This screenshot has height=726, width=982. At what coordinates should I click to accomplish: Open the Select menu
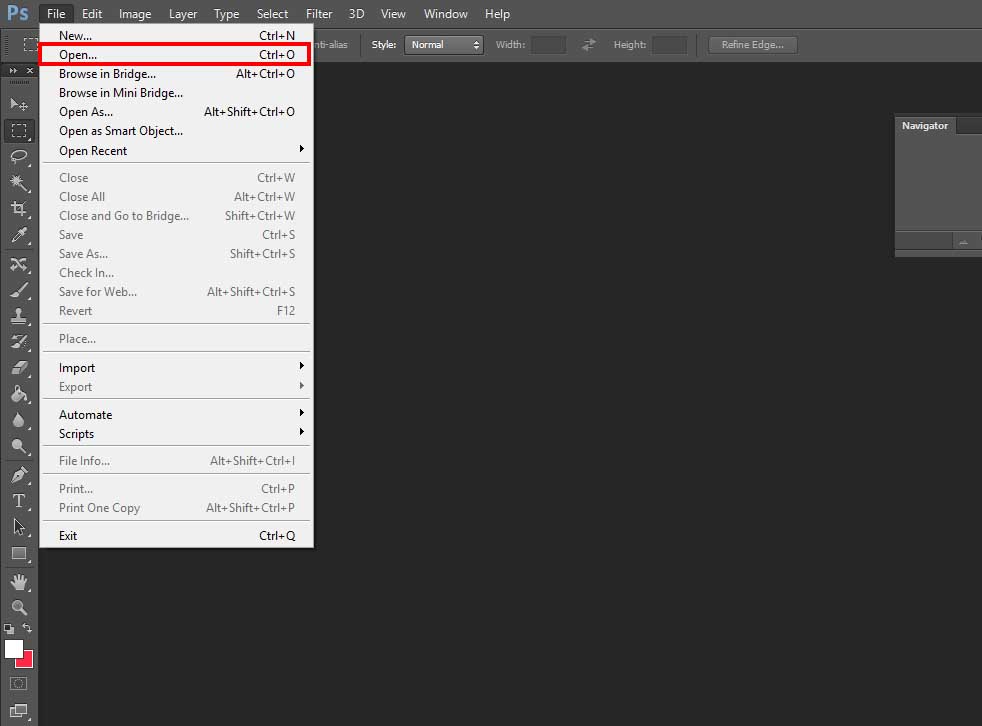272,14
